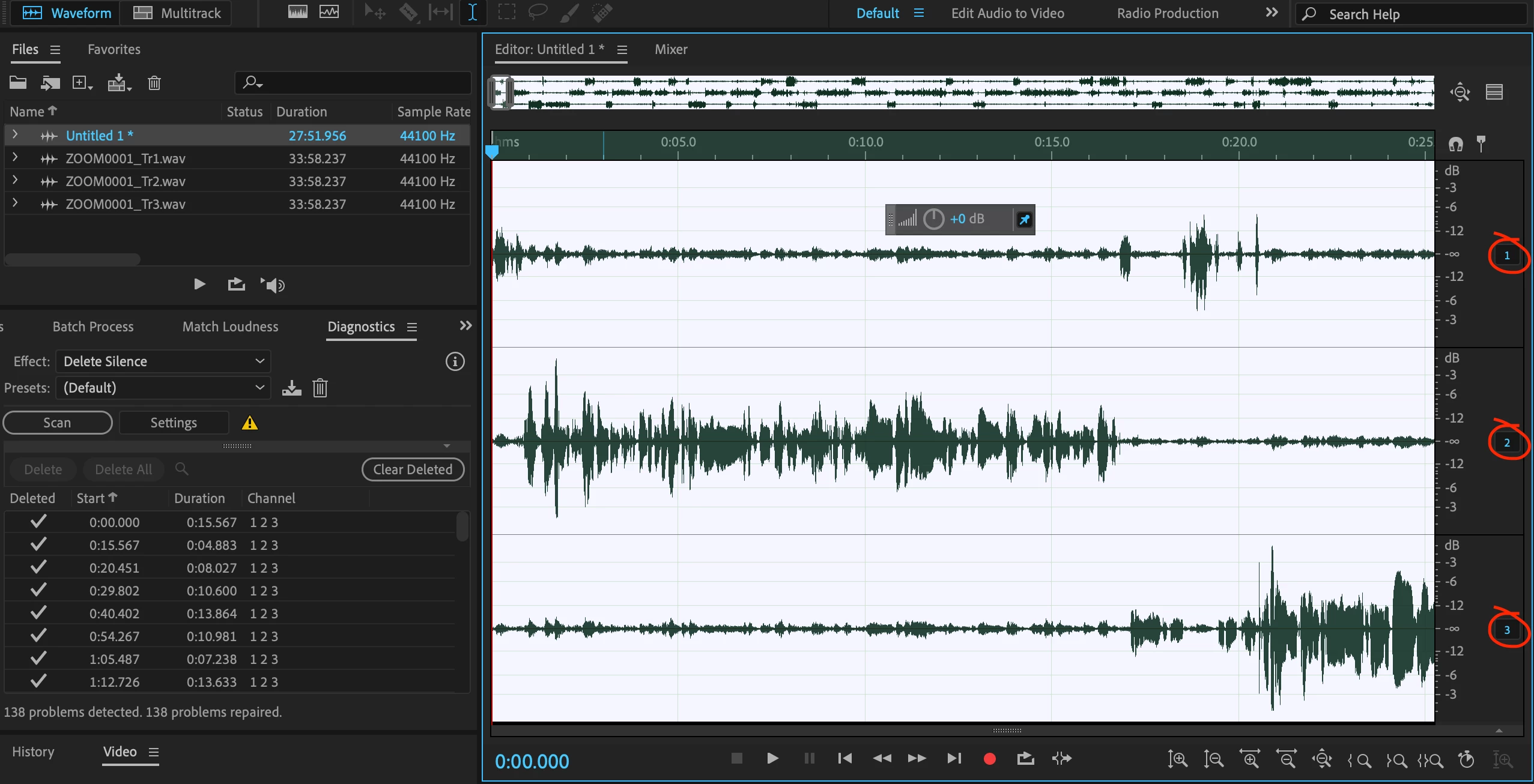Toggle channel 3 enable button
Viewport: 1534px width, 784px height.
pyautogui.click(x=1506, y=630)
